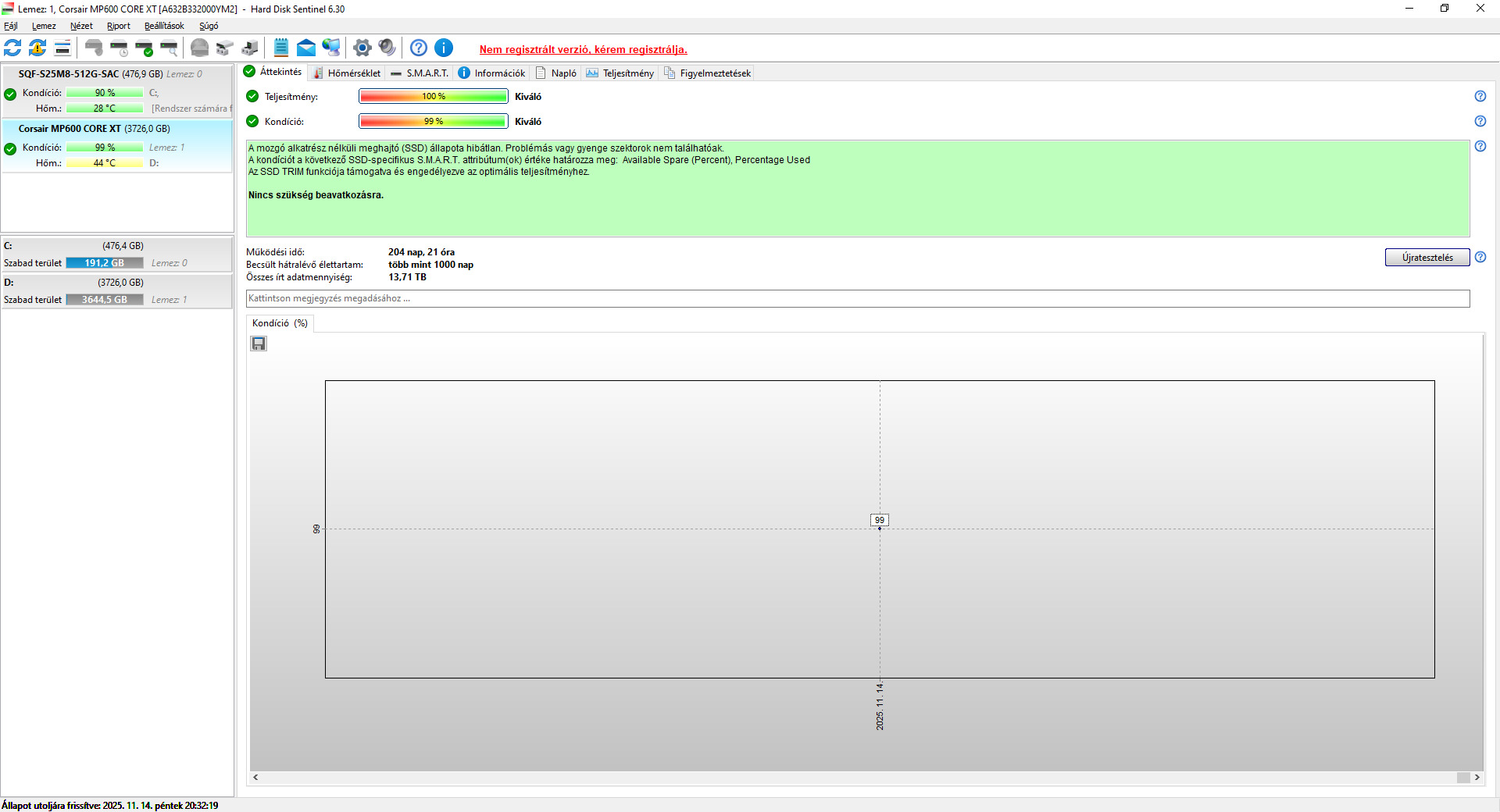
Task: Click the save chart floppy disk icon
Action: point(259,344)
